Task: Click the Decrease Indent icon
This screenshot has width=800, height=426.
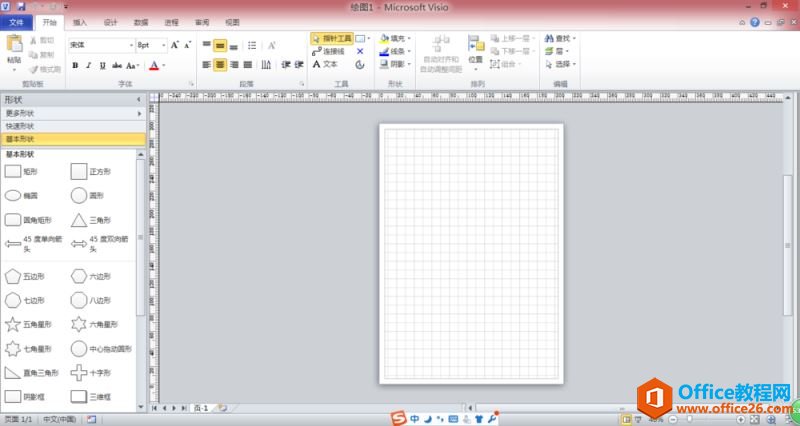Action: 286,65
